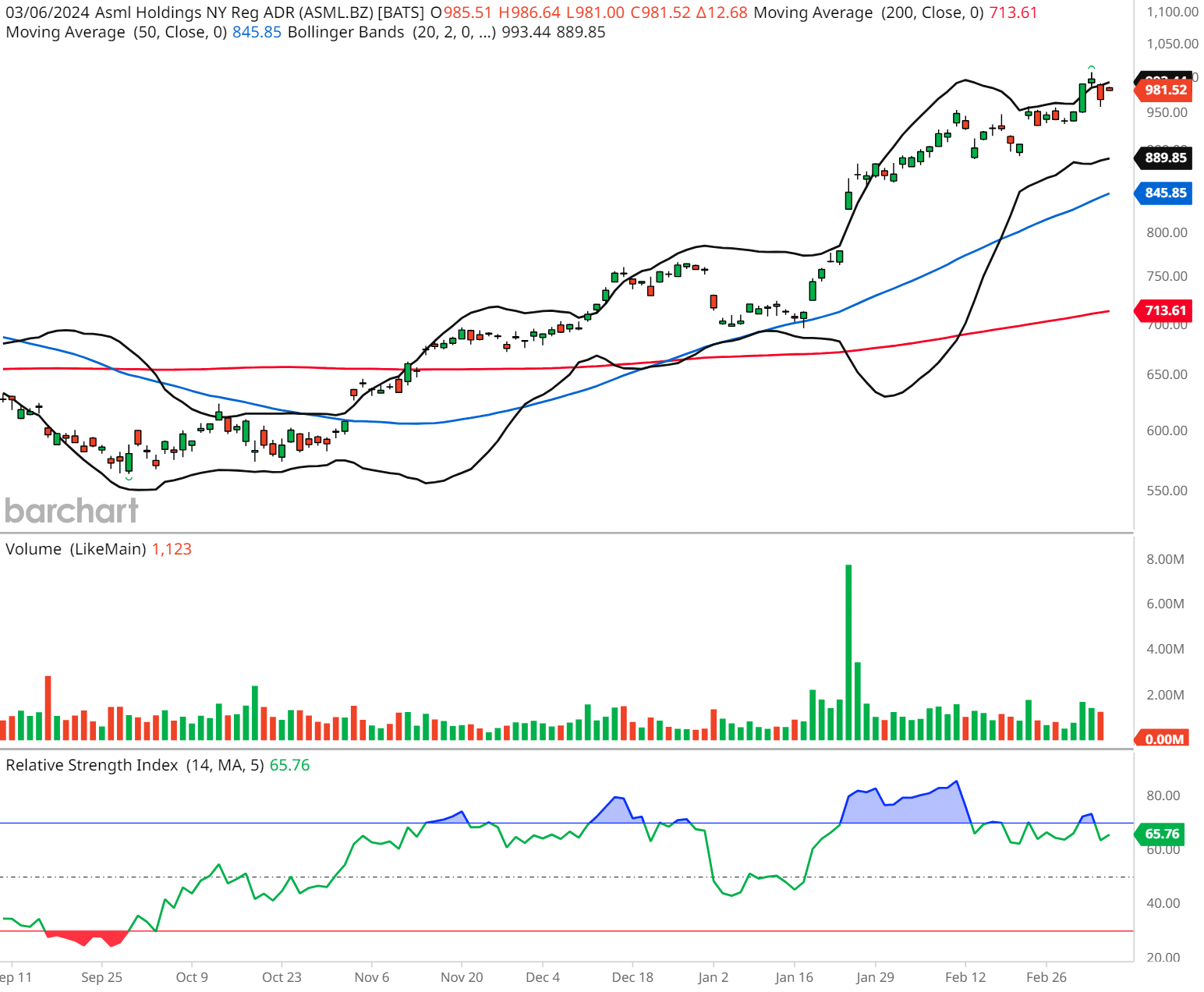Click the 0.00M volume axis label
The image size is (1204, 992).
point(1163,739)
